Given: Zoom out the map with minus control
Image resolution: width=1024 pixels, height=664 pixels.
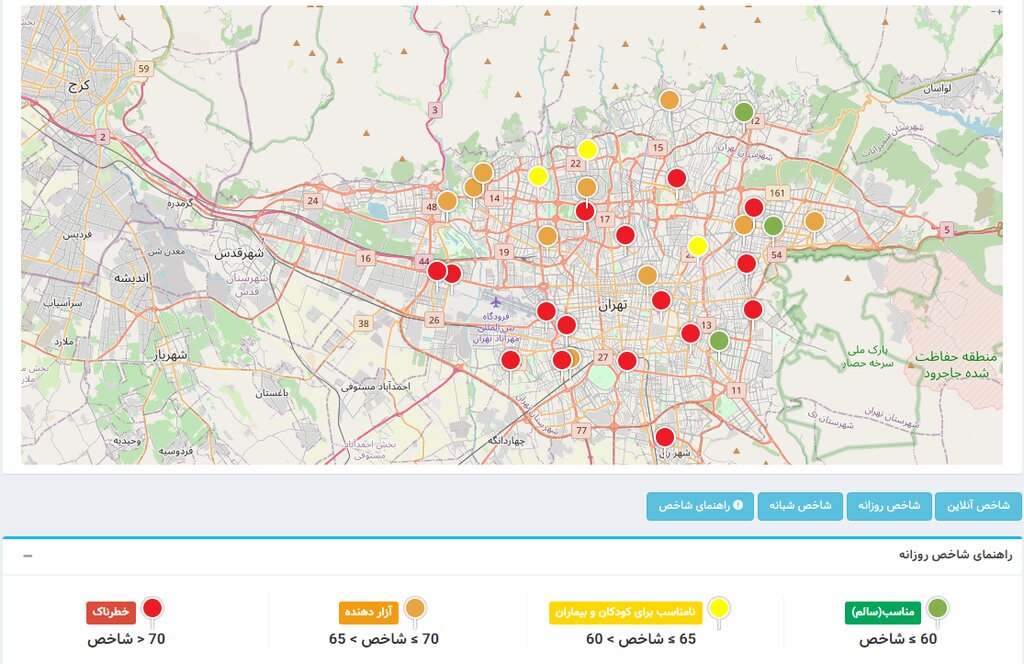Looking at the screenshot, I should [x=991, y=11].
